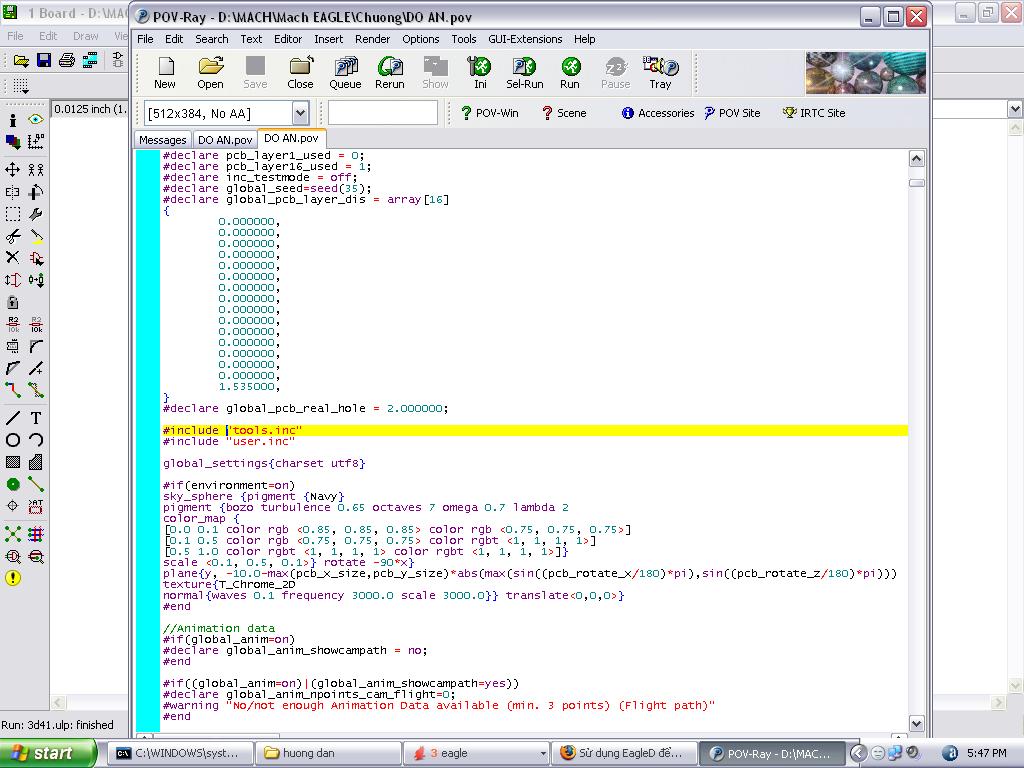Click the command line input field
This screenshot has width=1024, height=768.
[x=383, y=113]
